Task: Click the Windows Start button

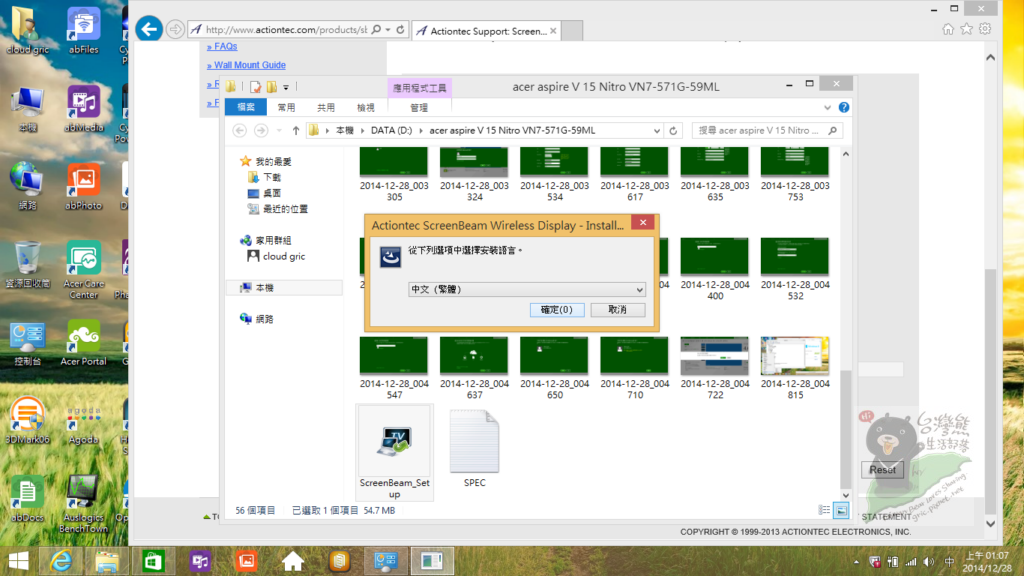Action: [18, 561]
